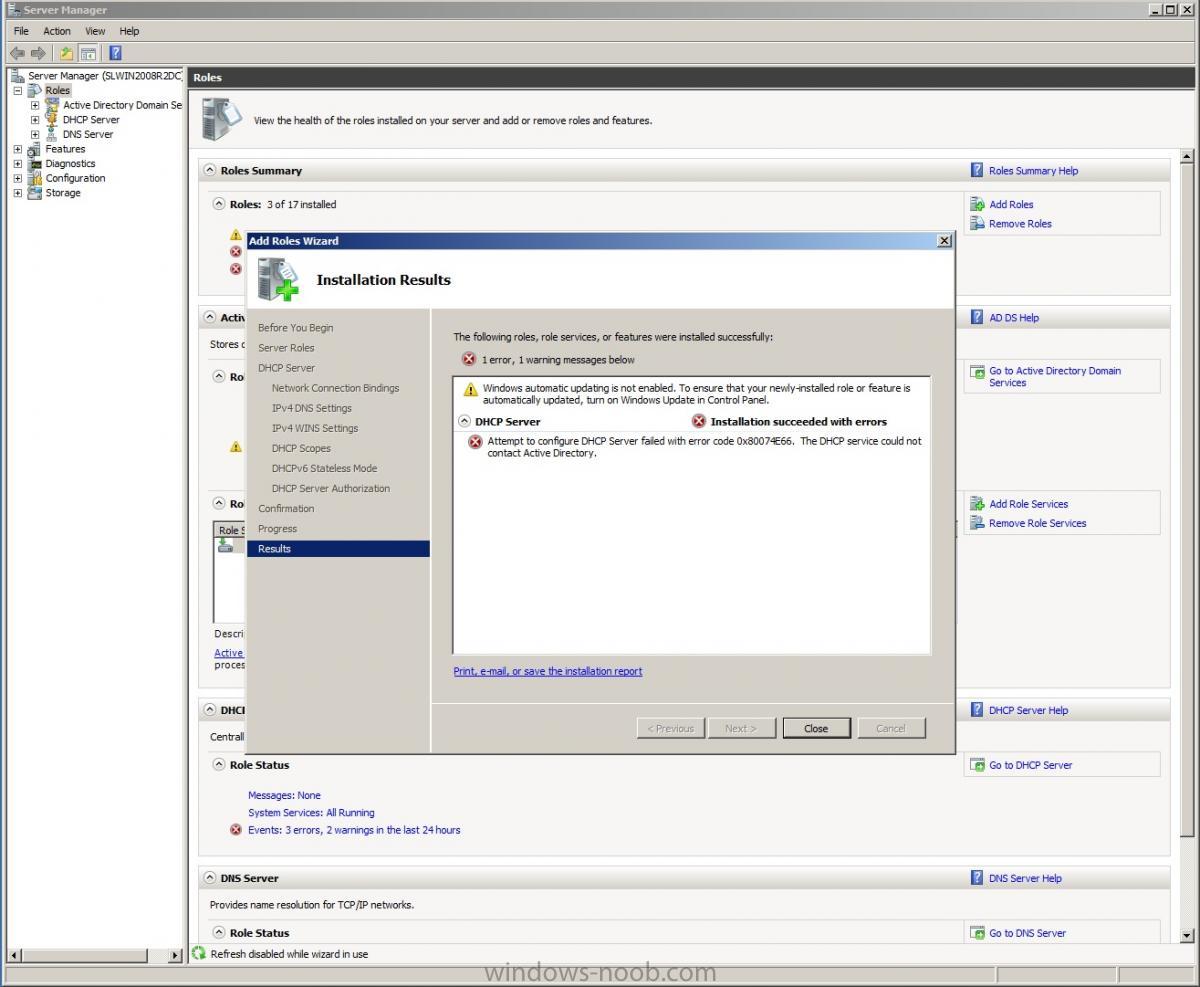Click the Add Roles icon
This screenshot has width=1200, height=987.
click(x=977, y=204)
